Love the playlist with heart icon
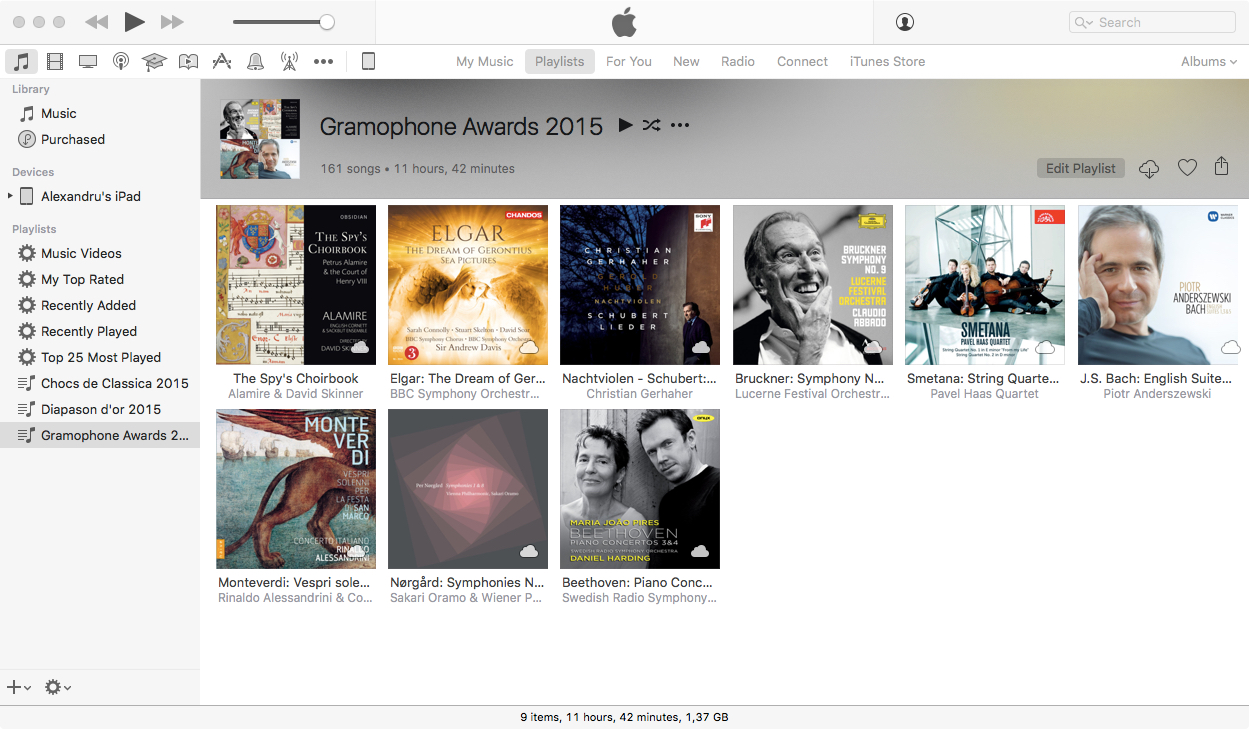 tap(1187, 168)
